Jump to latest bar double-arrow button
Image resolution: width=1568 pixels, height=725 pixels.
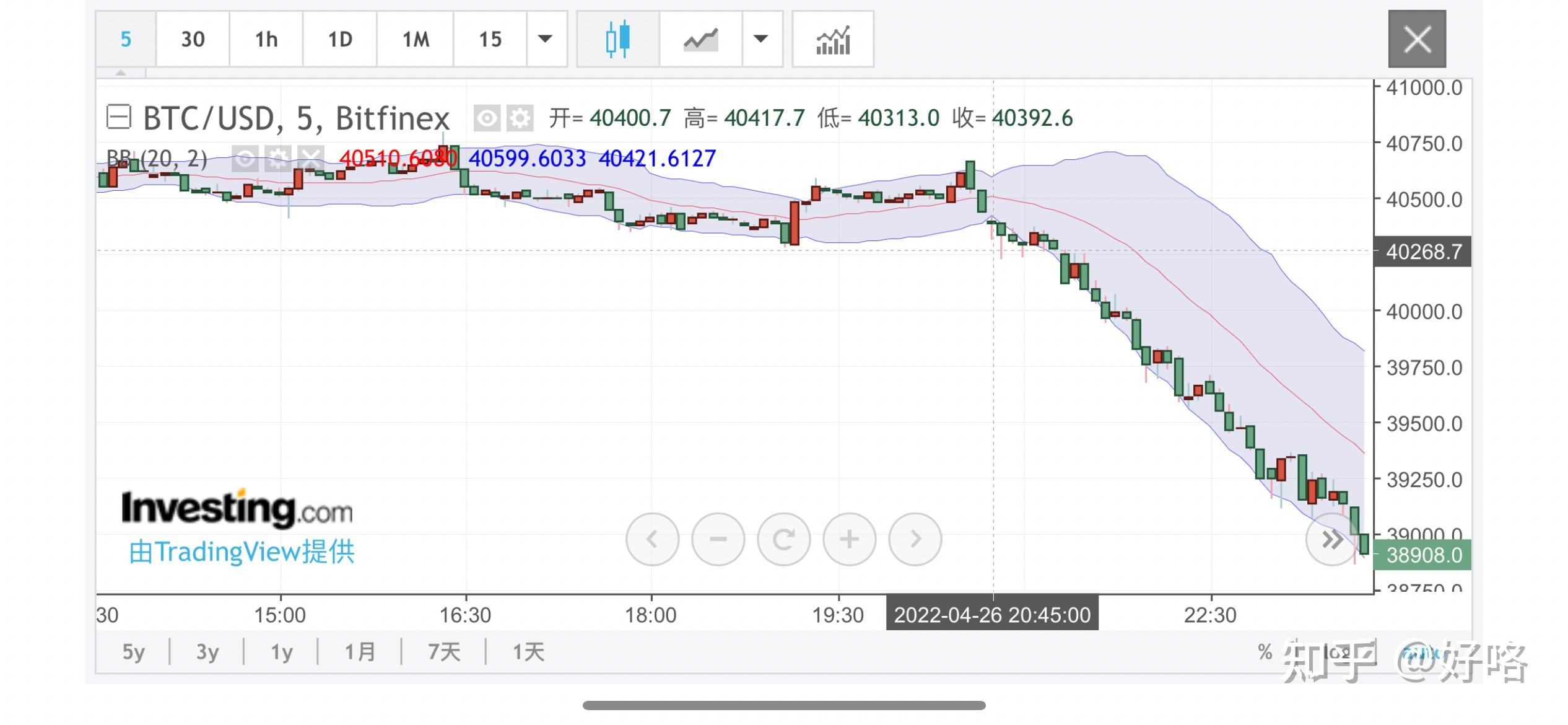coord(1332,539)
